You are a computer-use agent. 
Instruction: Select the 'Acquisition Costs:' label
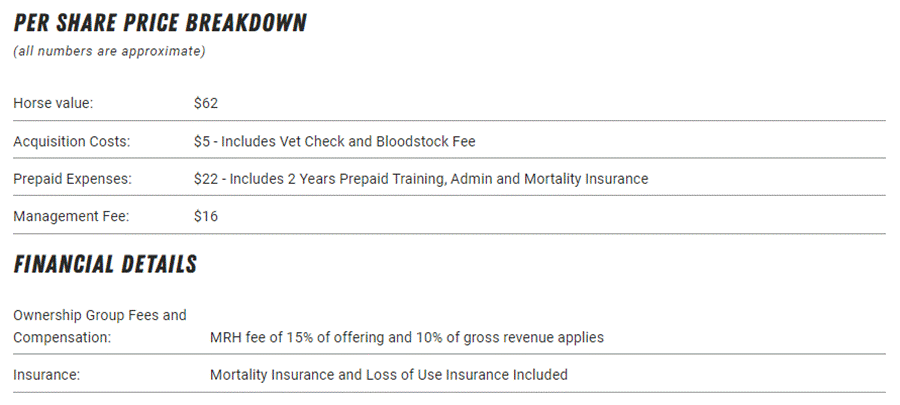(x=72, y=141)
